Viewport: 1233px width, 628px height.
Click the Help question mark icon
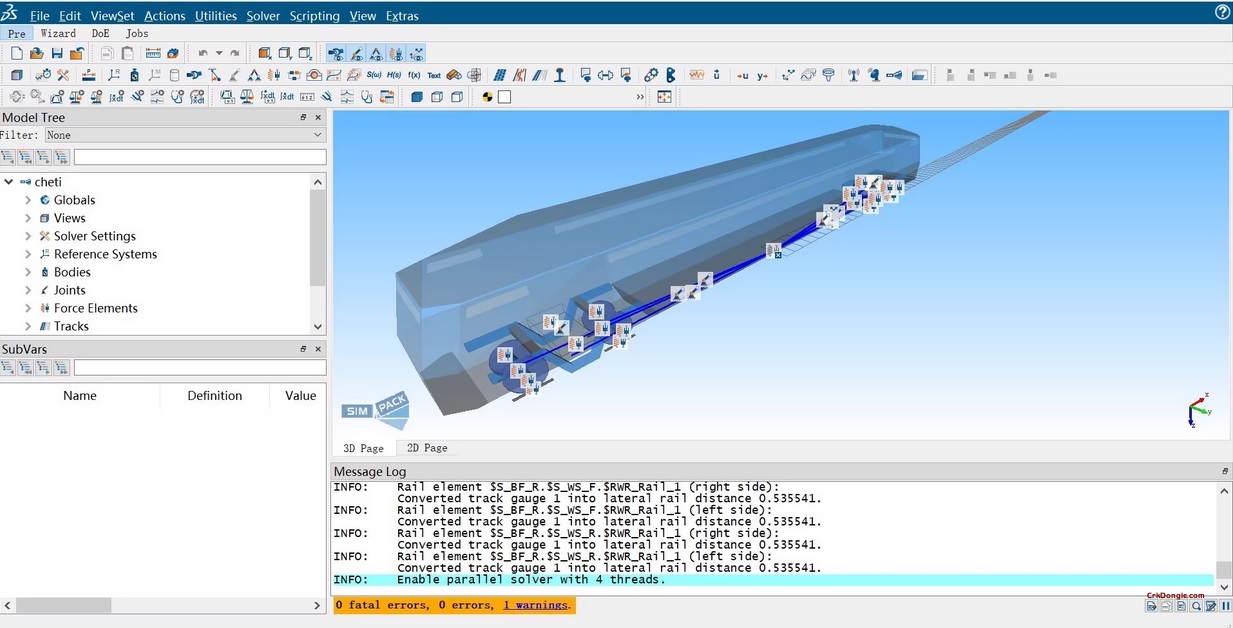click(x=1222, y=12)
